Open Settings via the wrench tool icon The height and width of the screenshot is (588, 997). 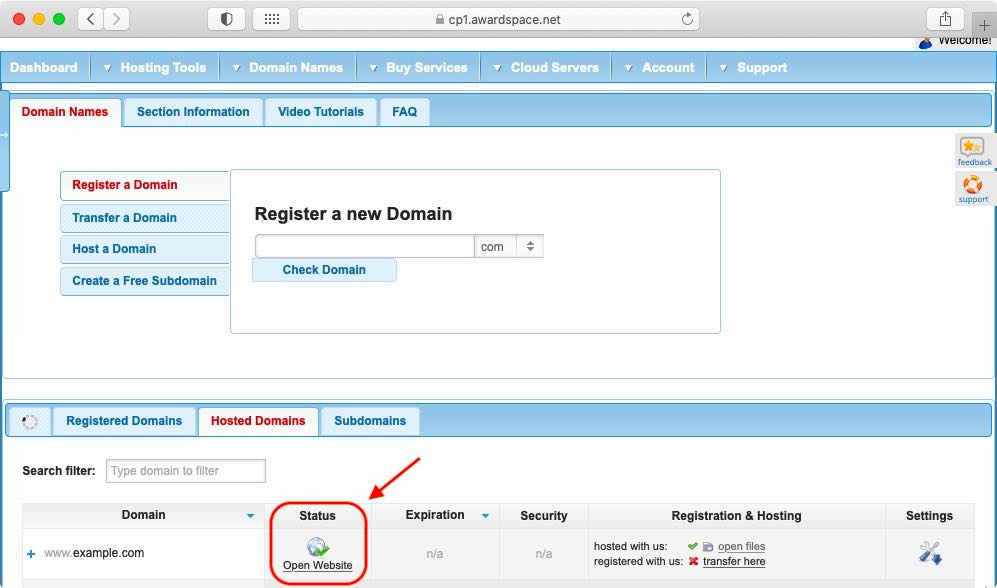[x=928, y=549]
